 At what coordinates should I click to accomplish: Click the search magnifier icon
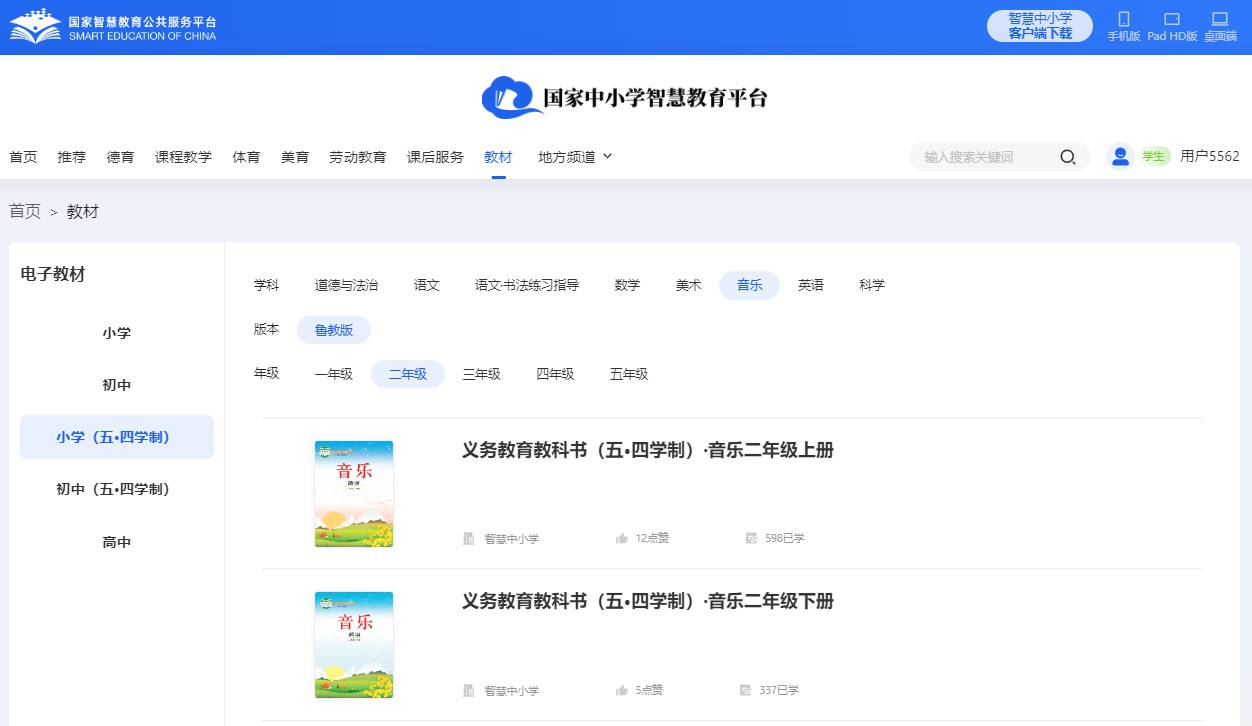point(1067,157)
